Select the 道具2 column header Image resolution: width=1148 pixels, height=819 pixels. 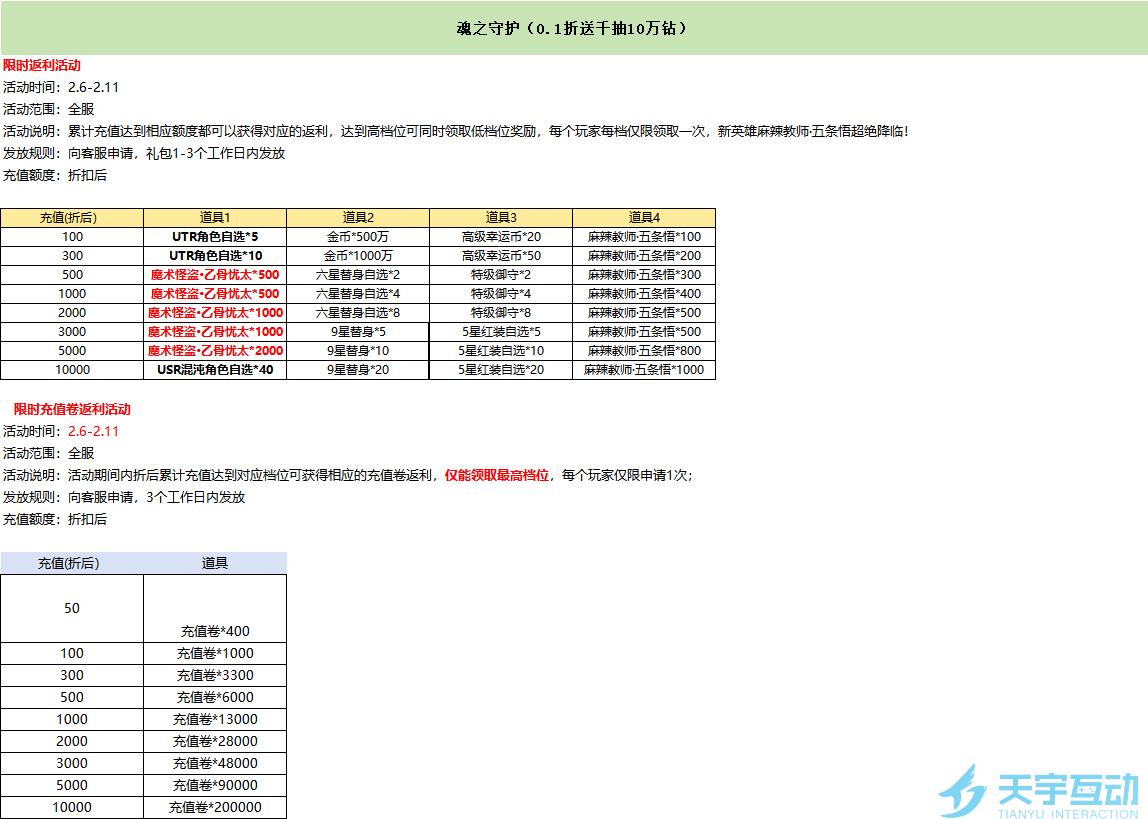(x=358, y=217)
